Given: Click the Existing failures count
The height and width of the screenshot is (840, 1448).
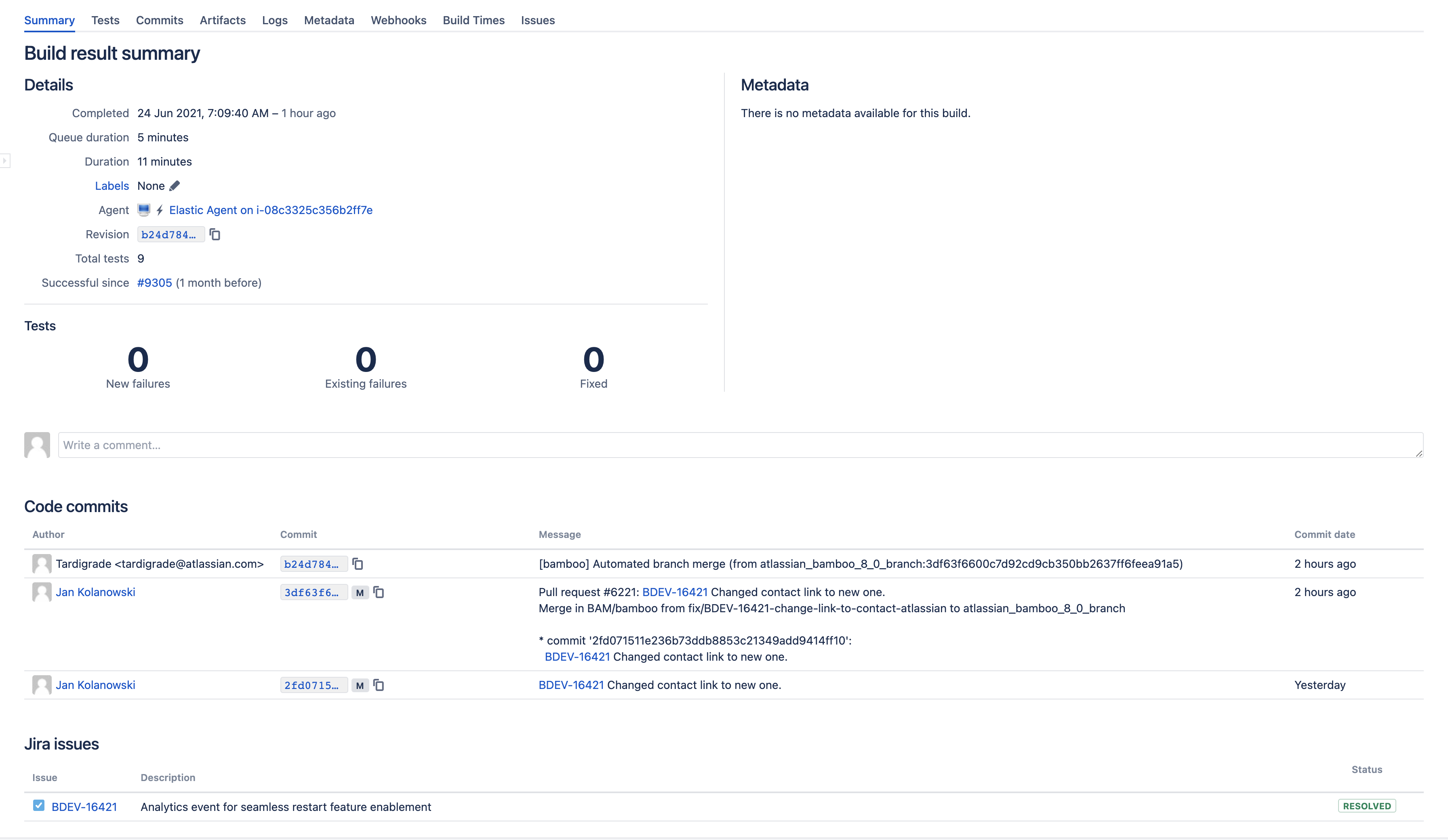Looking at the screenshot, I should tap(366, 359).
